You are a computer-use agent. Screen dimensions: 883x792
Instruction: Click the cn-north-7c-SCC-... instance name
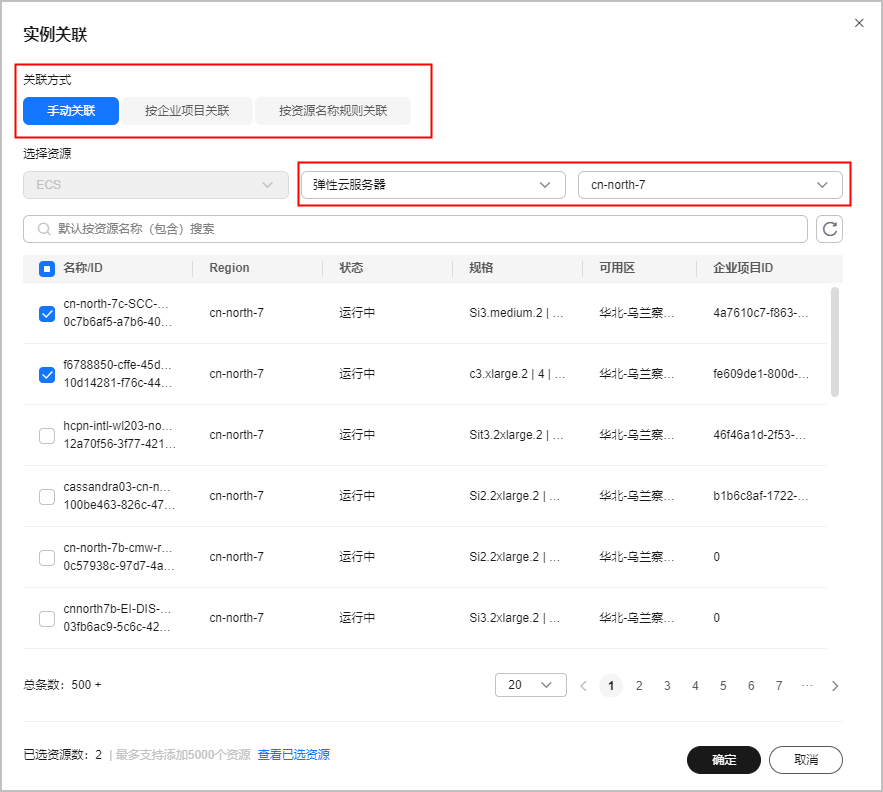pos(116,304)
